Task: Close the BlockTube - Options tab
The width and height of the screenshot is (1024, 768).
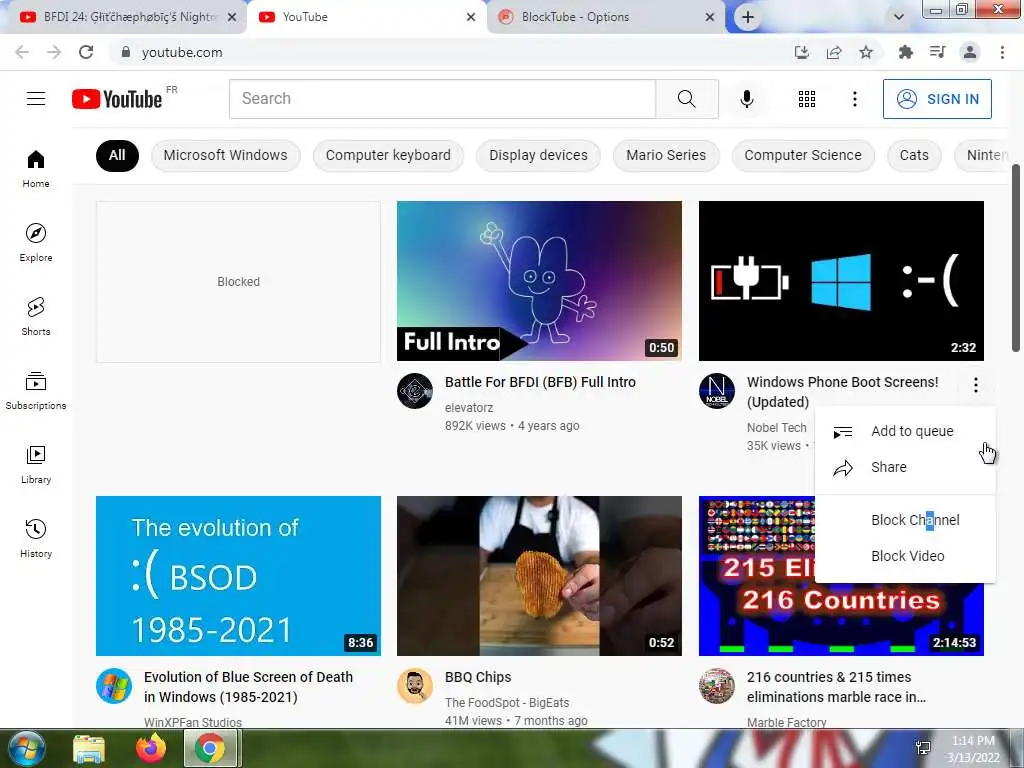Action: (x=710, y=17)
